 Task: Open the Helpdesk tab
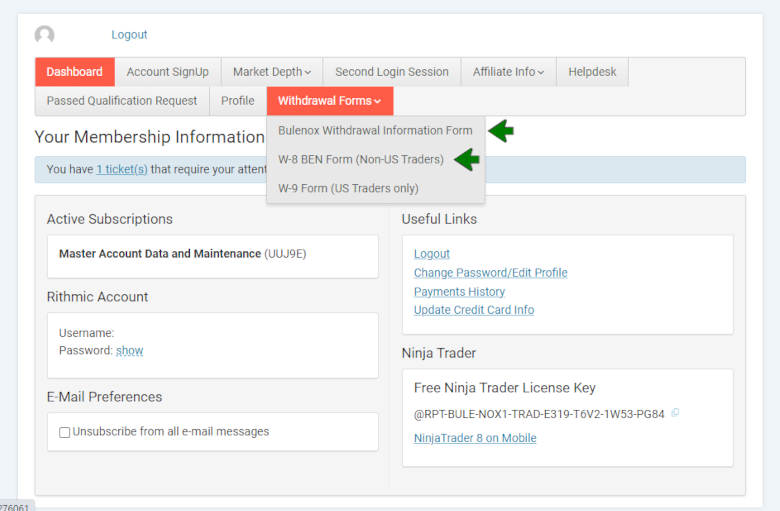pos(592,72)
